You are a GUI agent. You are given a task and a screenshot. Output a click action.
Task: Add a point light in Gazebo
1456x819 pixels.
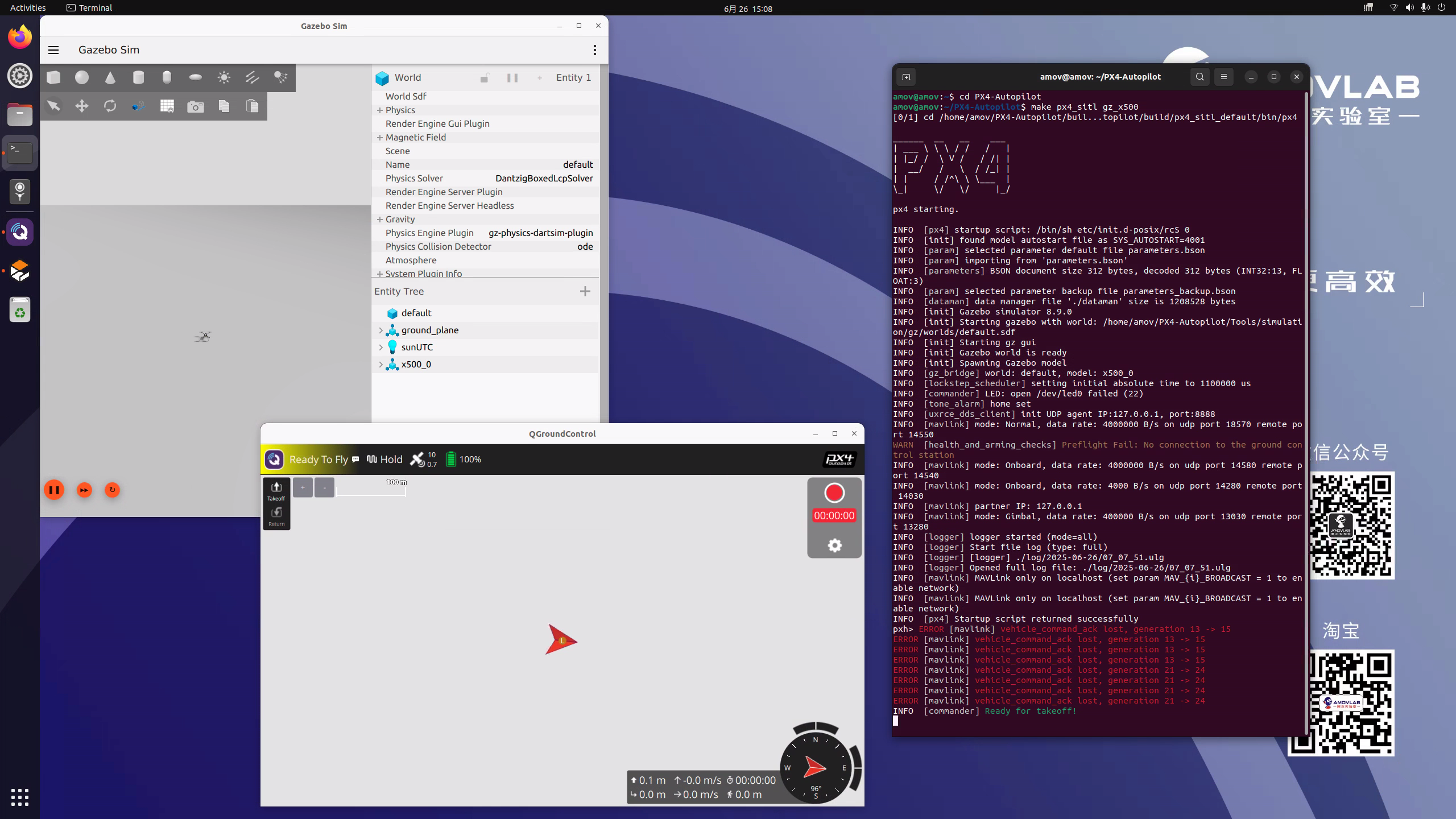[224, 77]
